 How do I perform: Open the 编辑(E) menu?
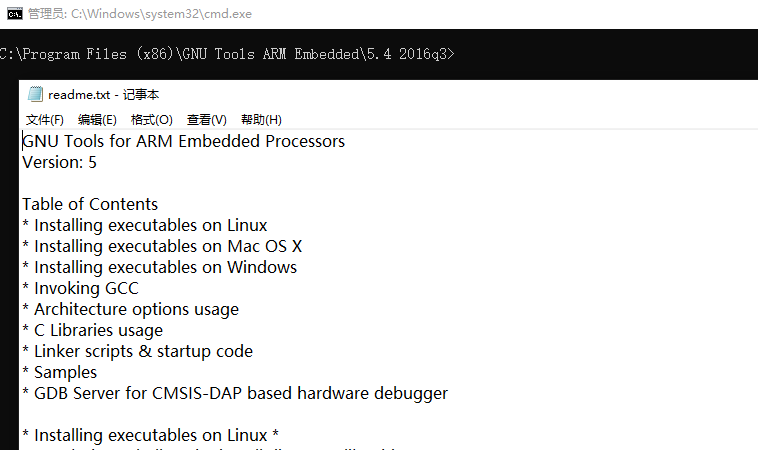(97, 119)
